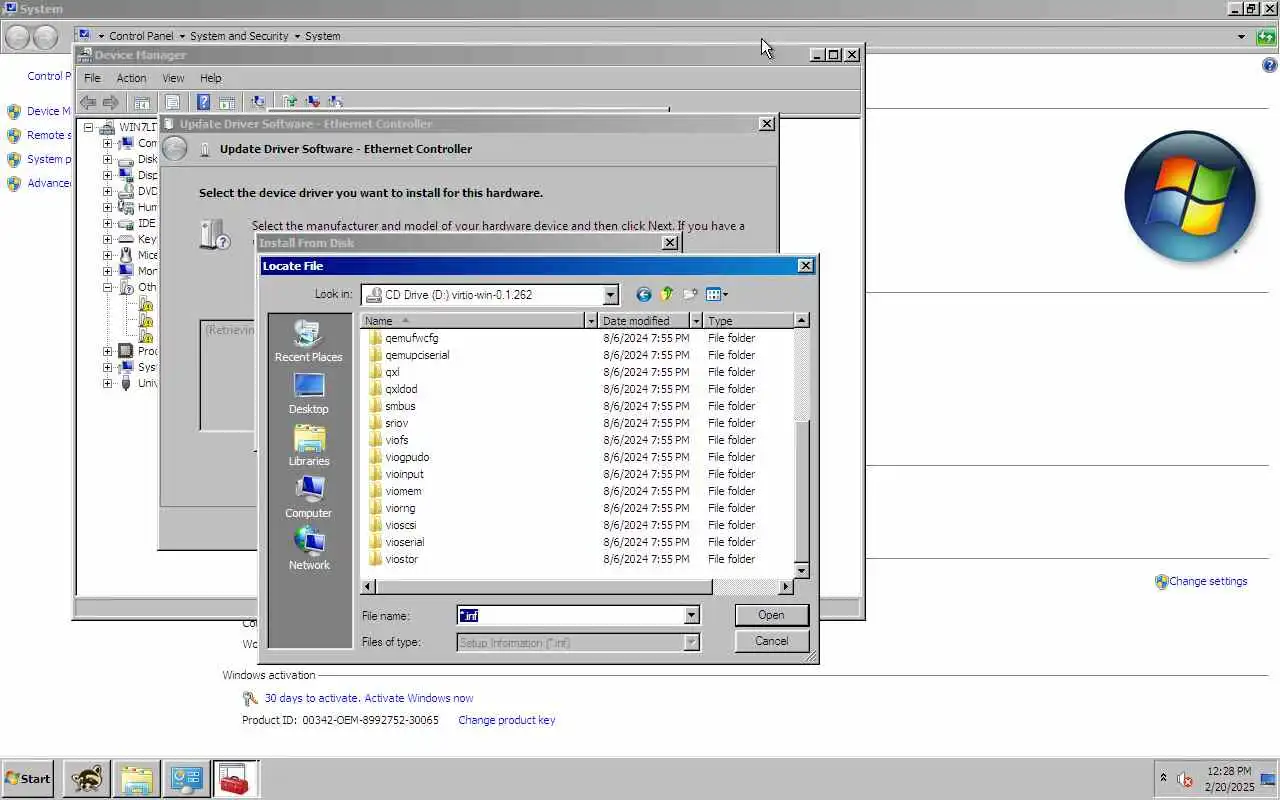Screen dimensions: 1280x800
Task: Open the Help menu in Device Manager
Action: [x=210, y=78]
